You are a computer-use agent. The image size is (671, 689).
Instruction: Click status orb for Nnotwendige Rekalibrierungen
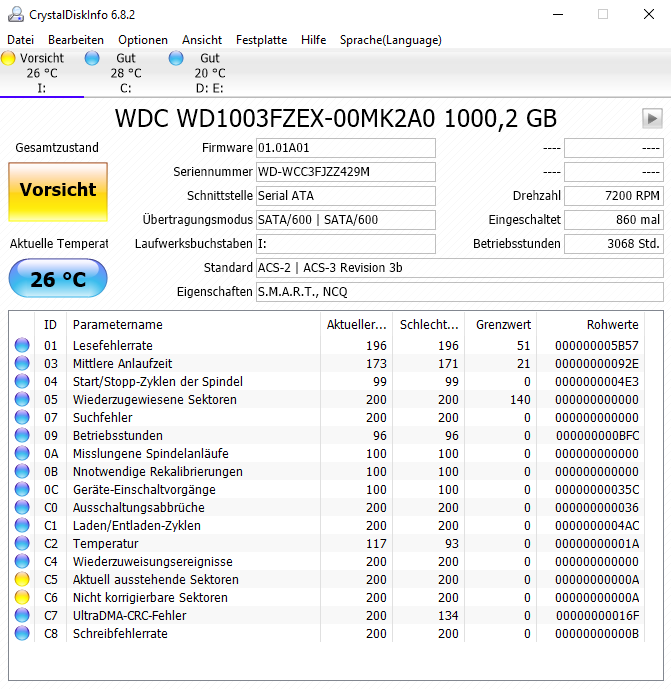coord(22,471)
